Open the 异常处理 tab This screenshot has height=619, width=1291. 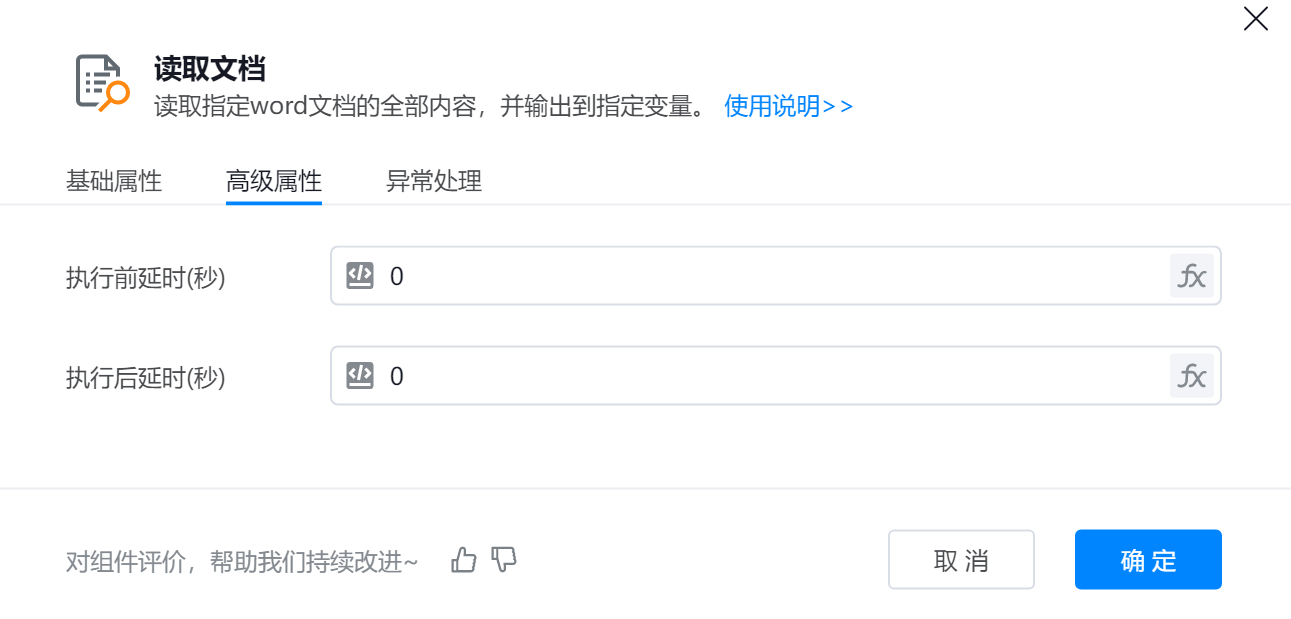tap(434, 182)
